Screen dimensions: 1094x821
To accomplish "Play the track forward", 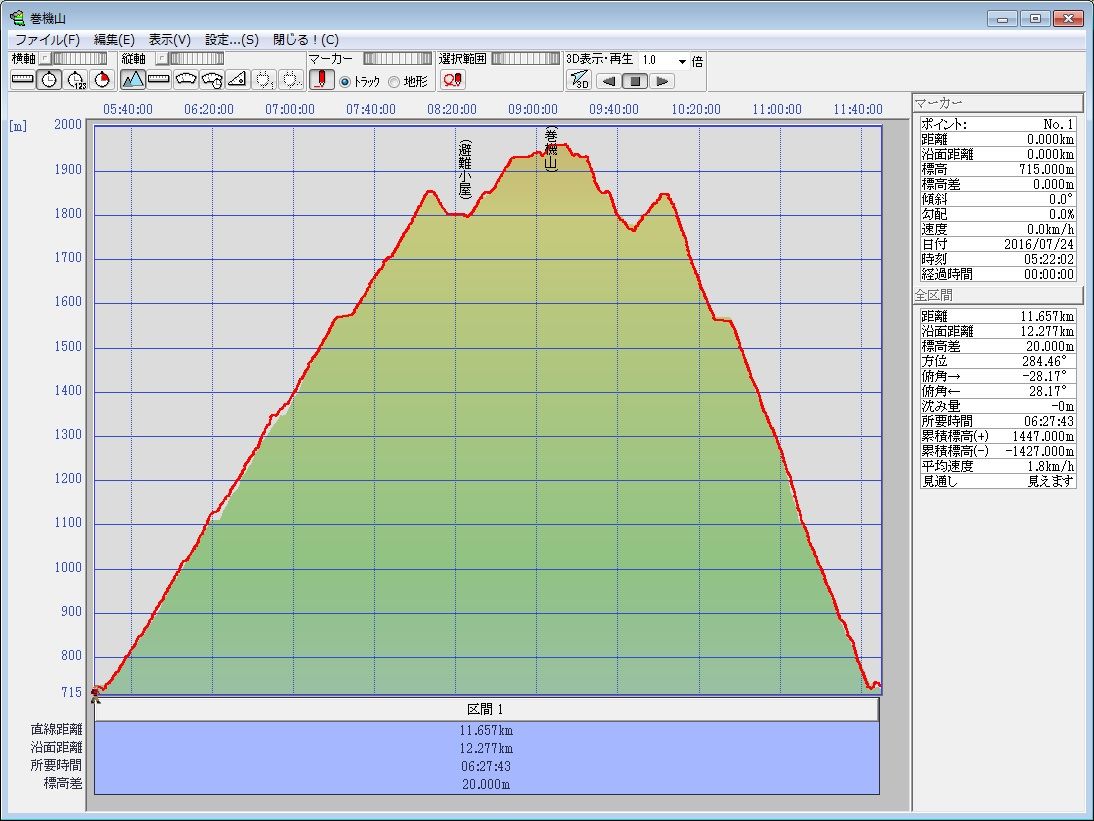I will [661, 81].
